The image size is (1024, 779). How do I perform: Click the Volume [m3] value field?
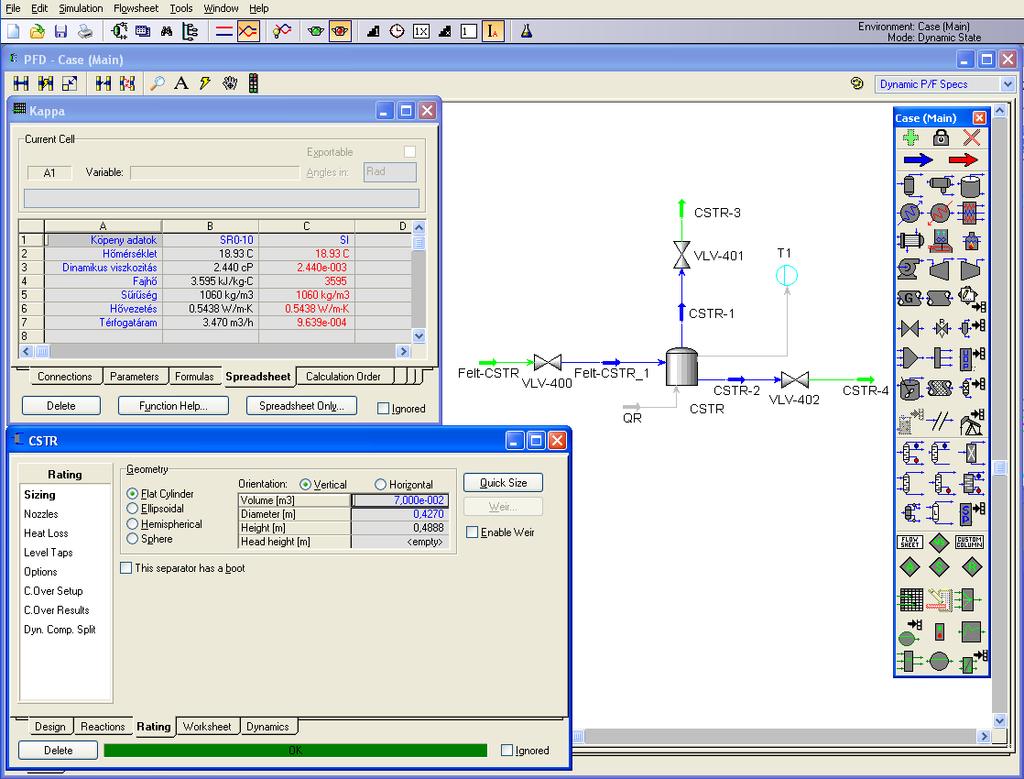[x=400, y=500]
